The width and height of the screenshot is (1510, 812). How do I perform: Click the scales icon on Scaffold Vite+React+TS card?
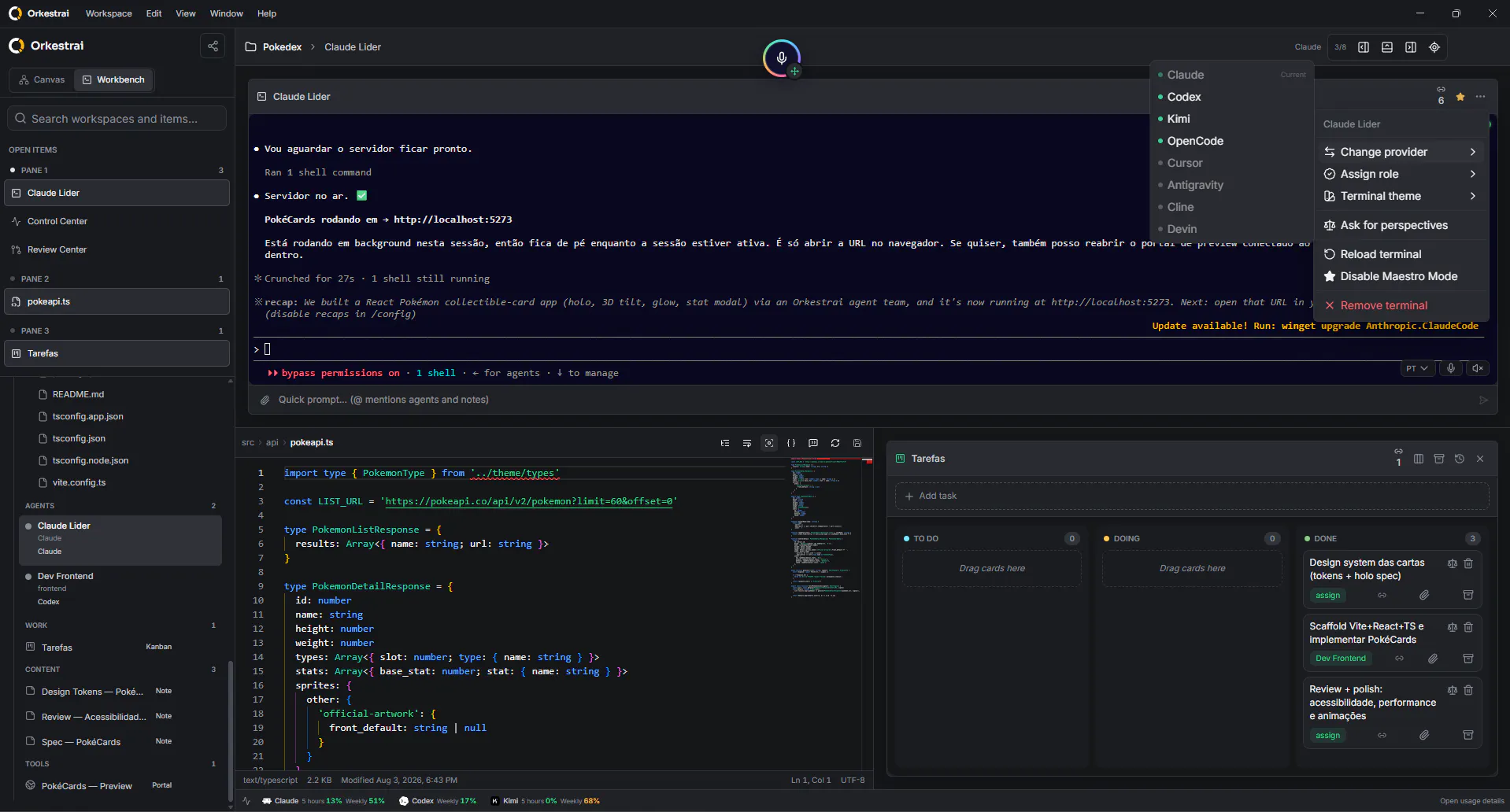[1453, 627]
